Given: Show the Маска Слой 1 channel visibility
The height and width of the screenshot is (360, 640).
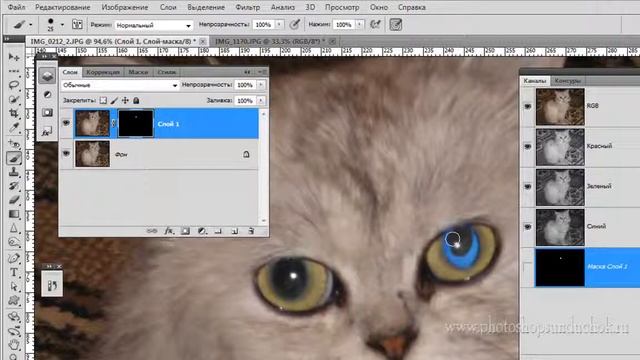Looking at the screenshot, I should click(x=528, y=267).
